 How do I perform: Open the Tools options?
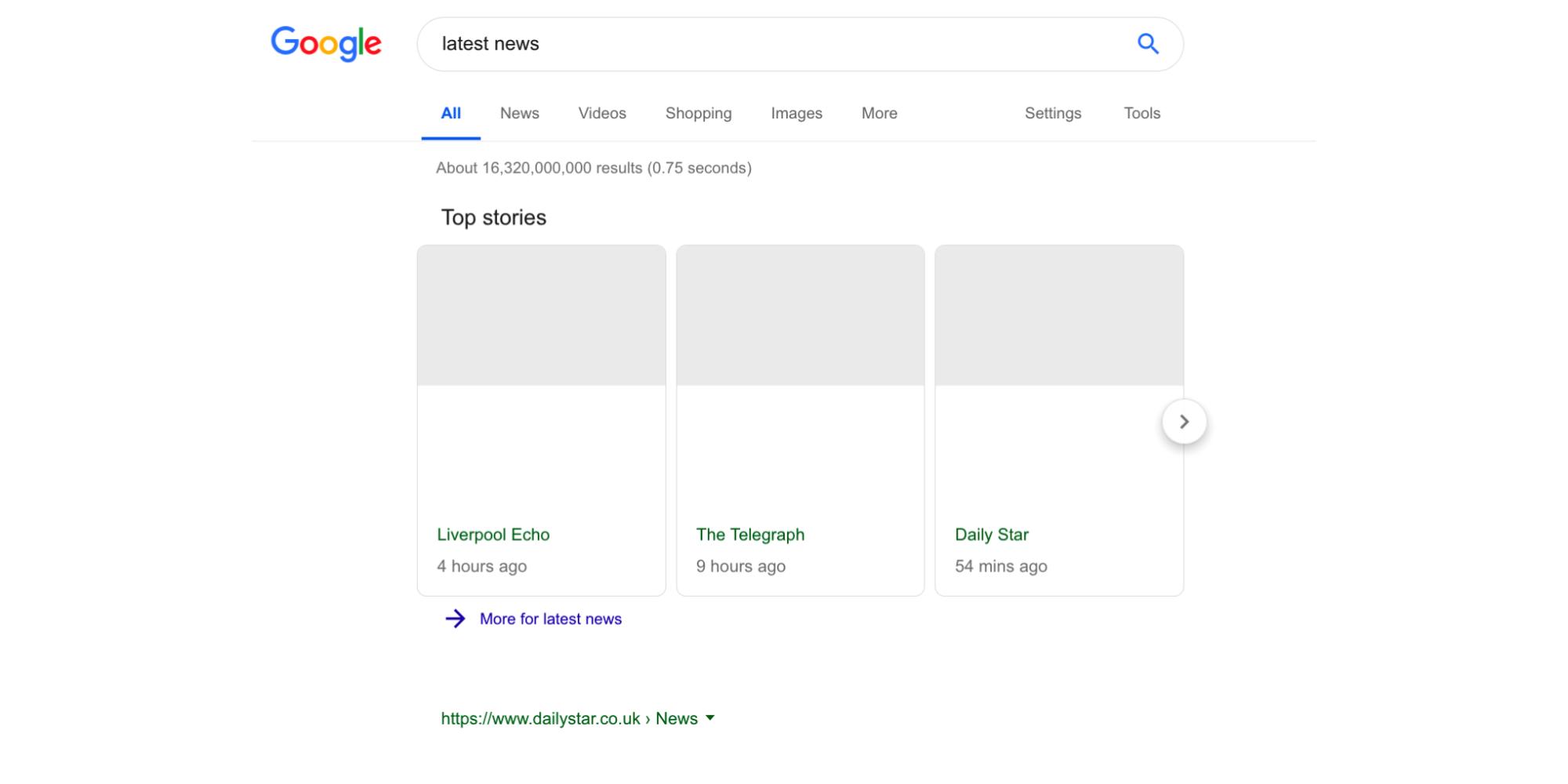1142,113
